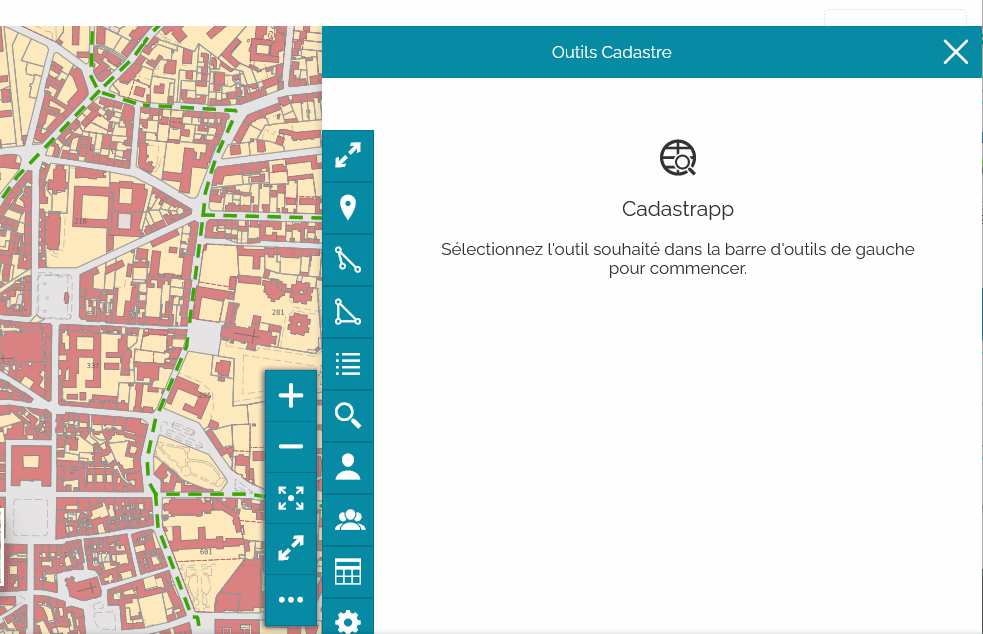
Task: Click the Outils Cadastre panel title
Action: click(x=611, y=52)
